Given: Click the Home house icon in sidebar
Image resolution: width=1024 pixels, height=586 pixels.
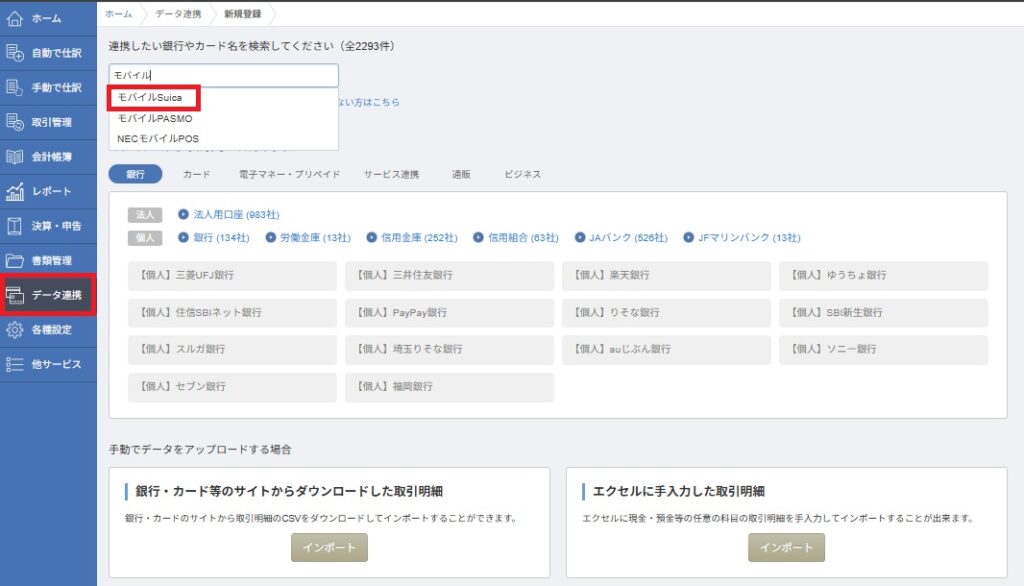Looking at the screenshot, I should [x=15, y=18].
